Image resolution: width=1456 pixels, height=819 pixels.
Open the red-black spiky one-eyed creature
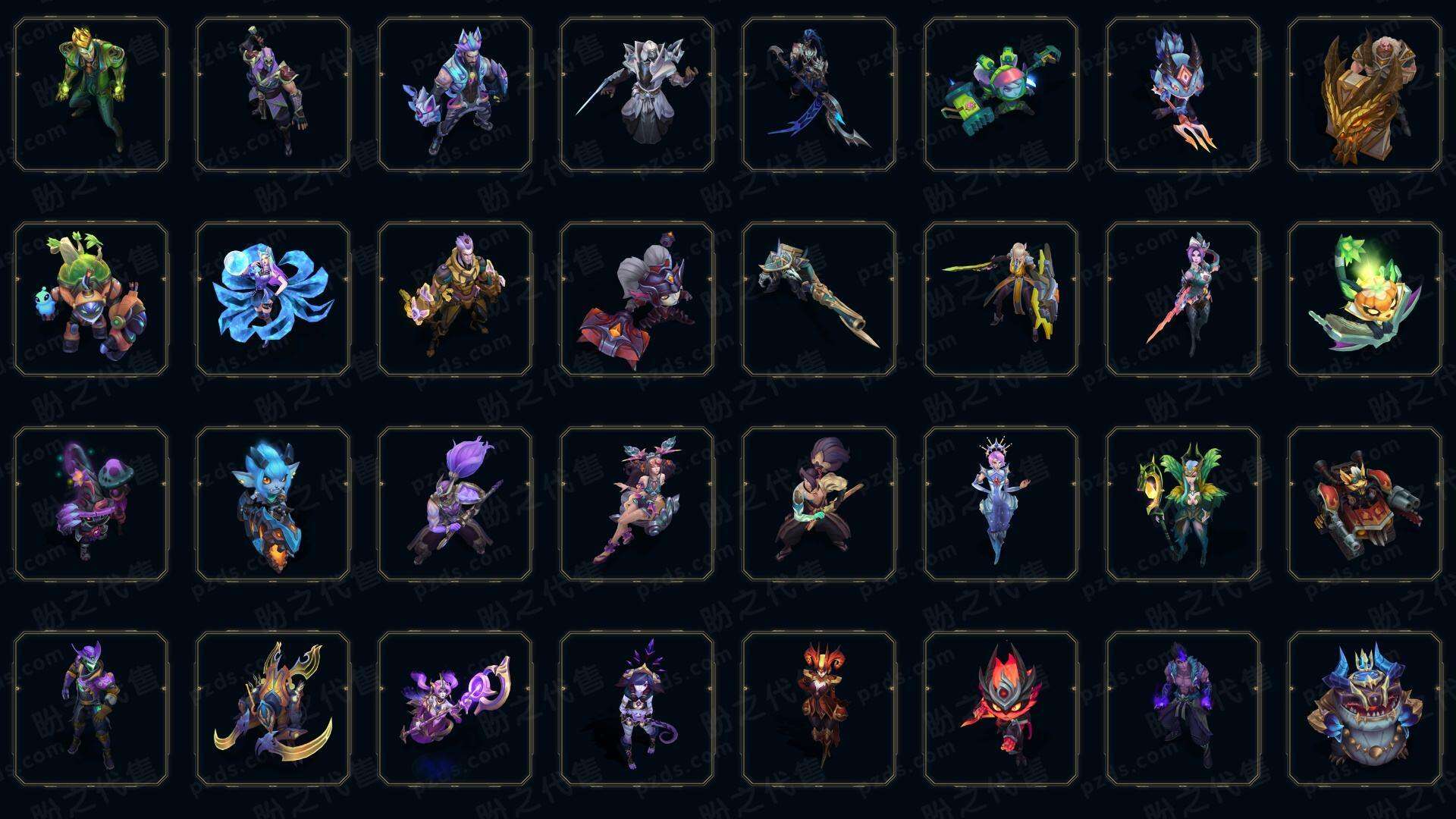click(x=1001, y=708)
